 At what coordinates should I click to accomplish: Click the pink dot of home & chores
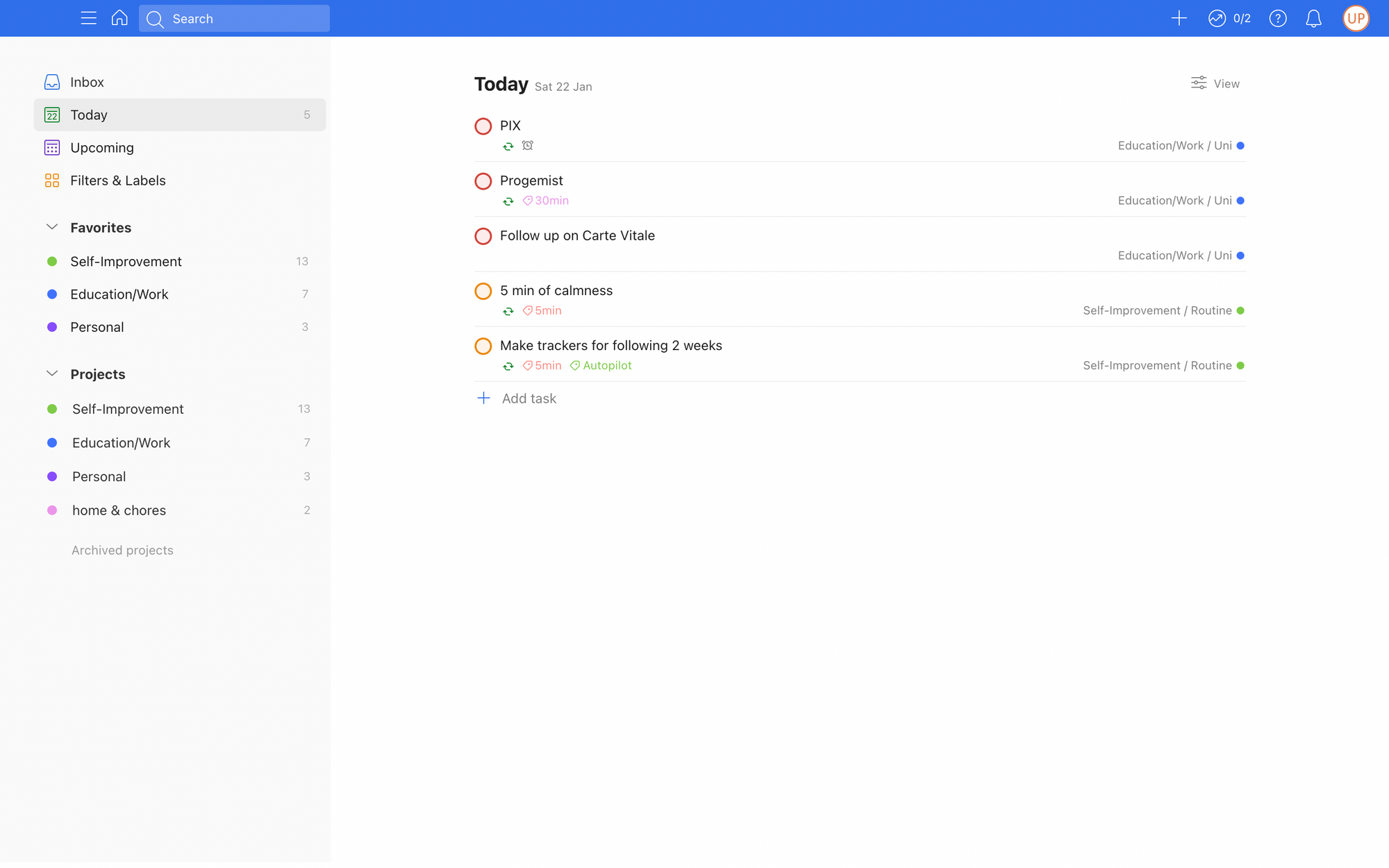point(52,510)
